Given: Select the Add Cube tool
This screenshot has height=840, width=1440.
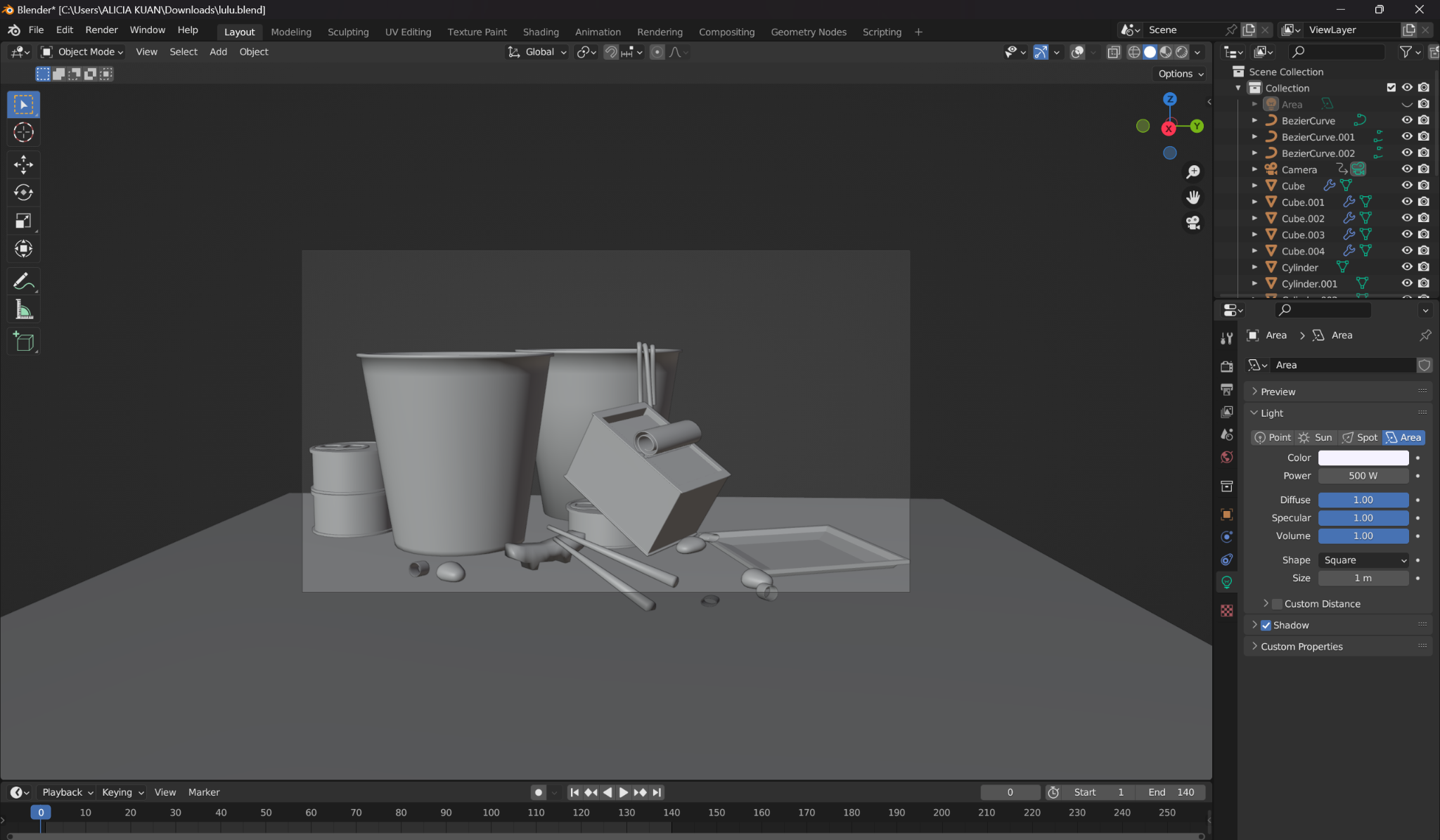Looking at the screenshot, I should [23, 342].
